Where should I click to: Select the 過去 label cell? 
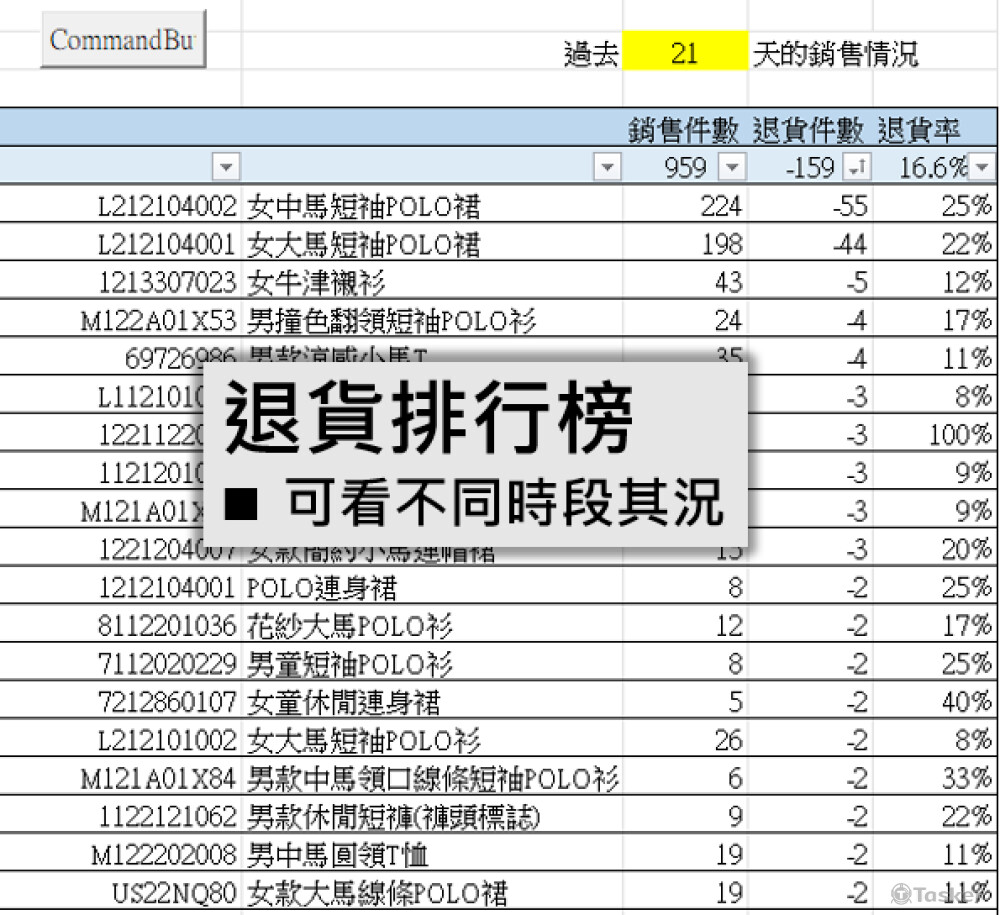(x=591, y=54)
